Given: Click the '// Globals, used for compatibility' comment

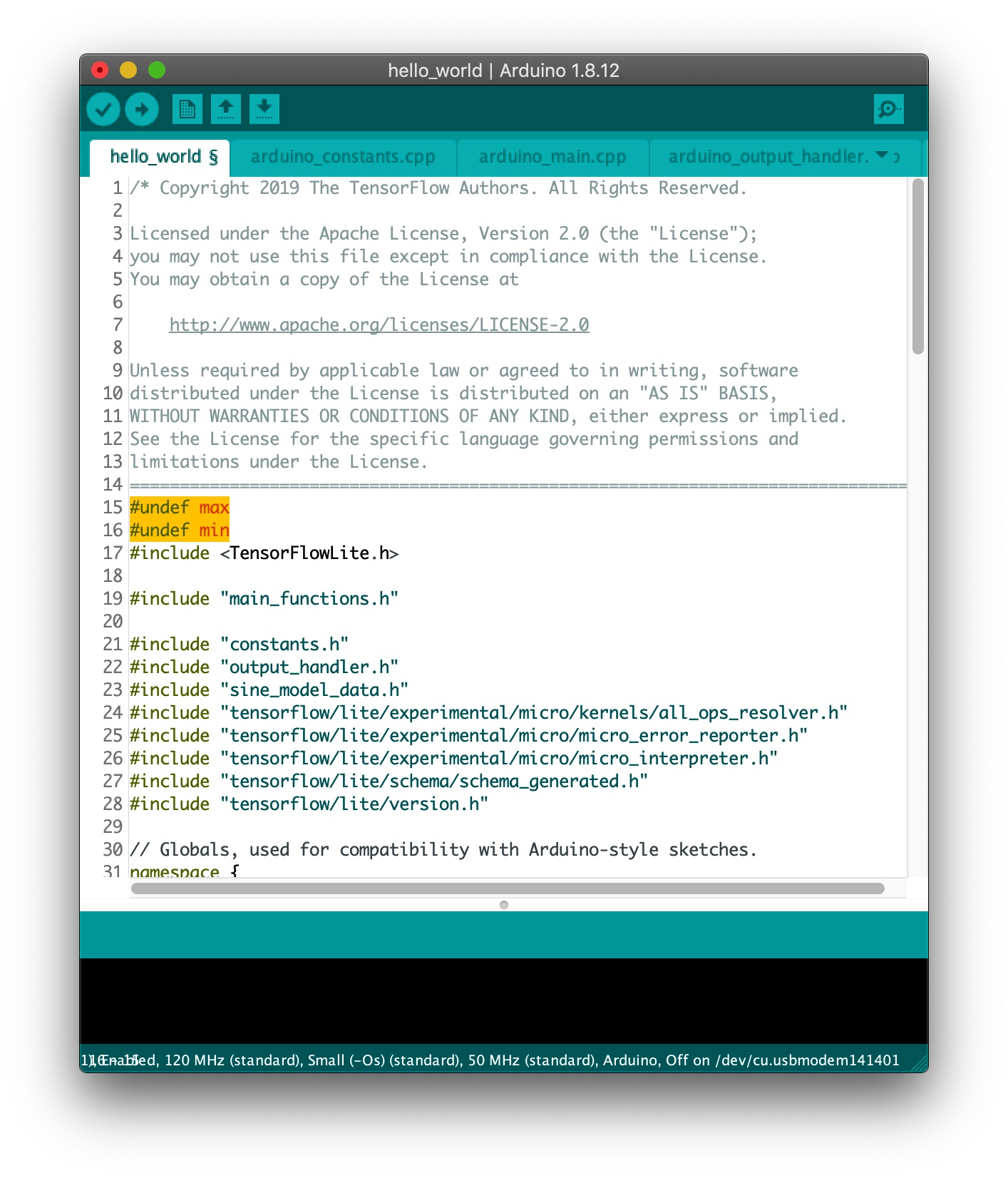Looking at the screenshot, I should click(443, 850).
